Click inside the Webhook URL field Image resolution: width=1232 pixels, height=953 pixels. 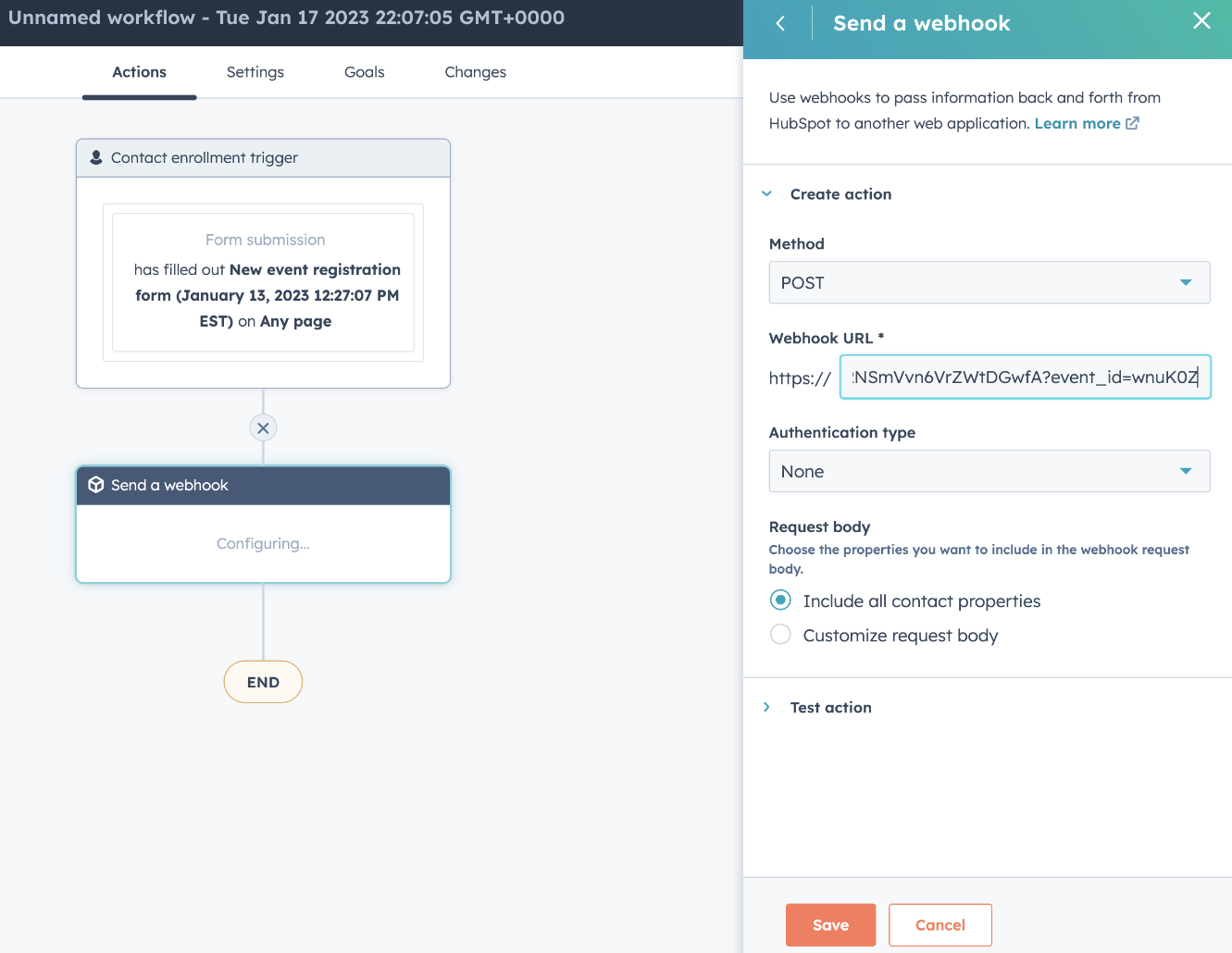[x=1025, y=377]
